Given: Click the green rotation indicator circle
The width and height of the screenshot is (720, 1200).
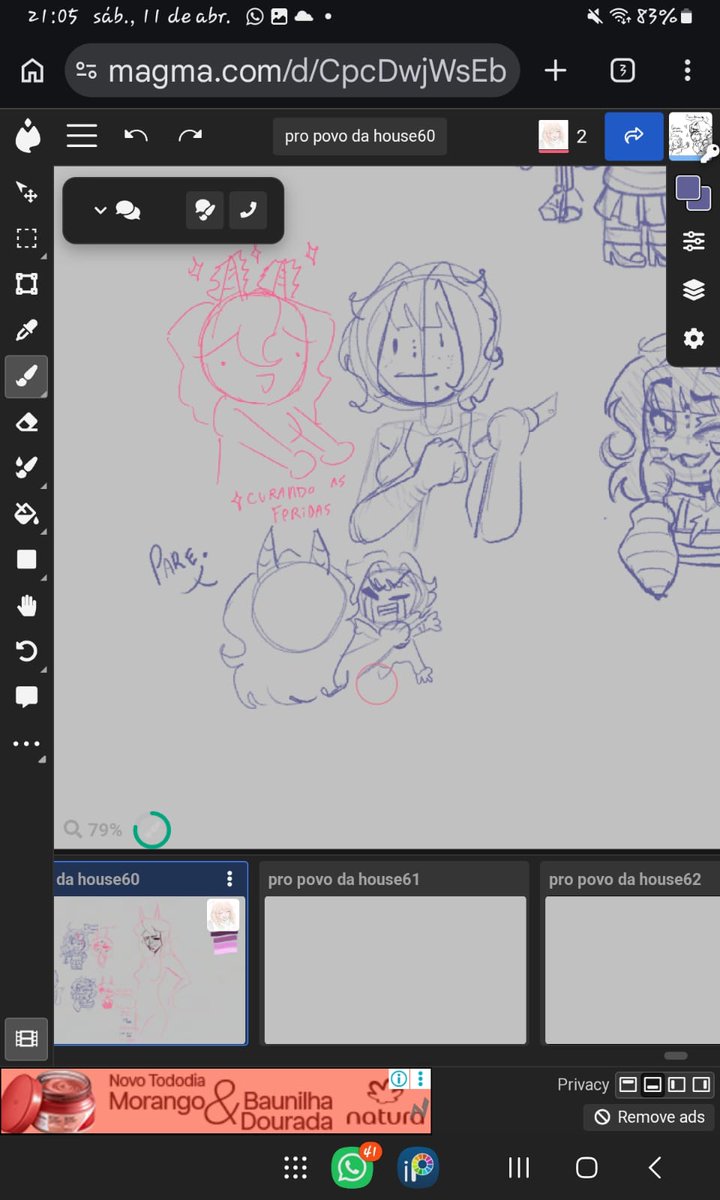Looking at the screenshot, I should point(152,829).
